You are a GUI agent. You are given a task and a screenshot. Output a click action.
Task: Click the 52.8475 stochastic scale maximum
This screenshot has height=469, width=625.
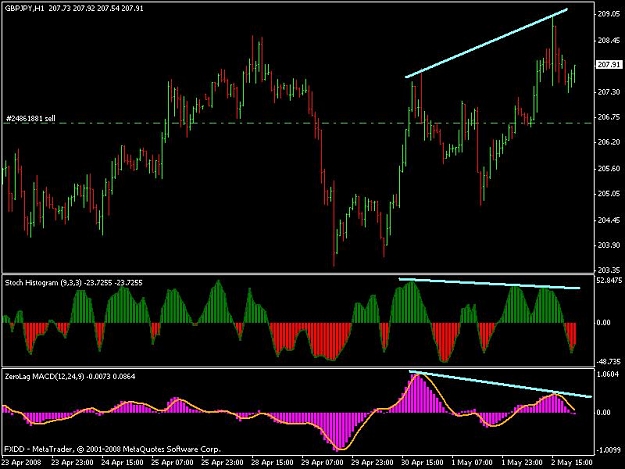click(x=609, y=281)
